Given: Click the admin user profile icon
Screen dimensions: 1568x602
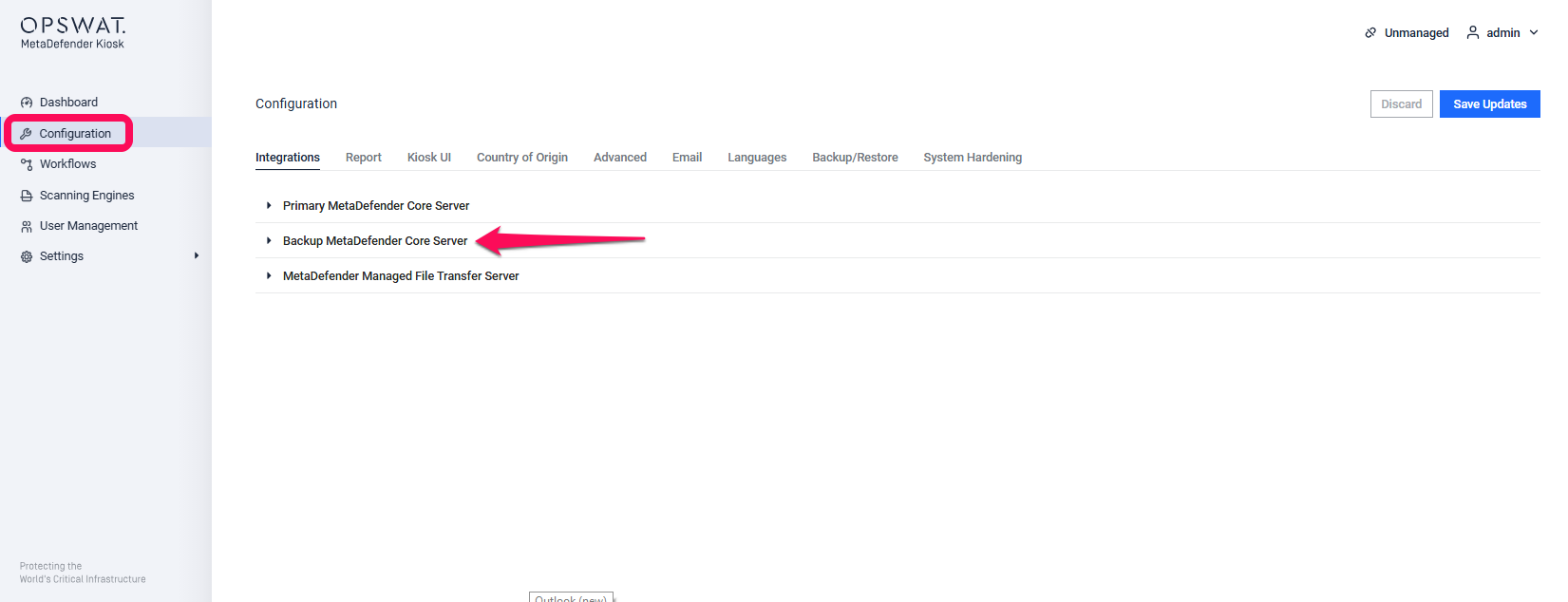Looking at the screenshot, I should (1473, 32).
